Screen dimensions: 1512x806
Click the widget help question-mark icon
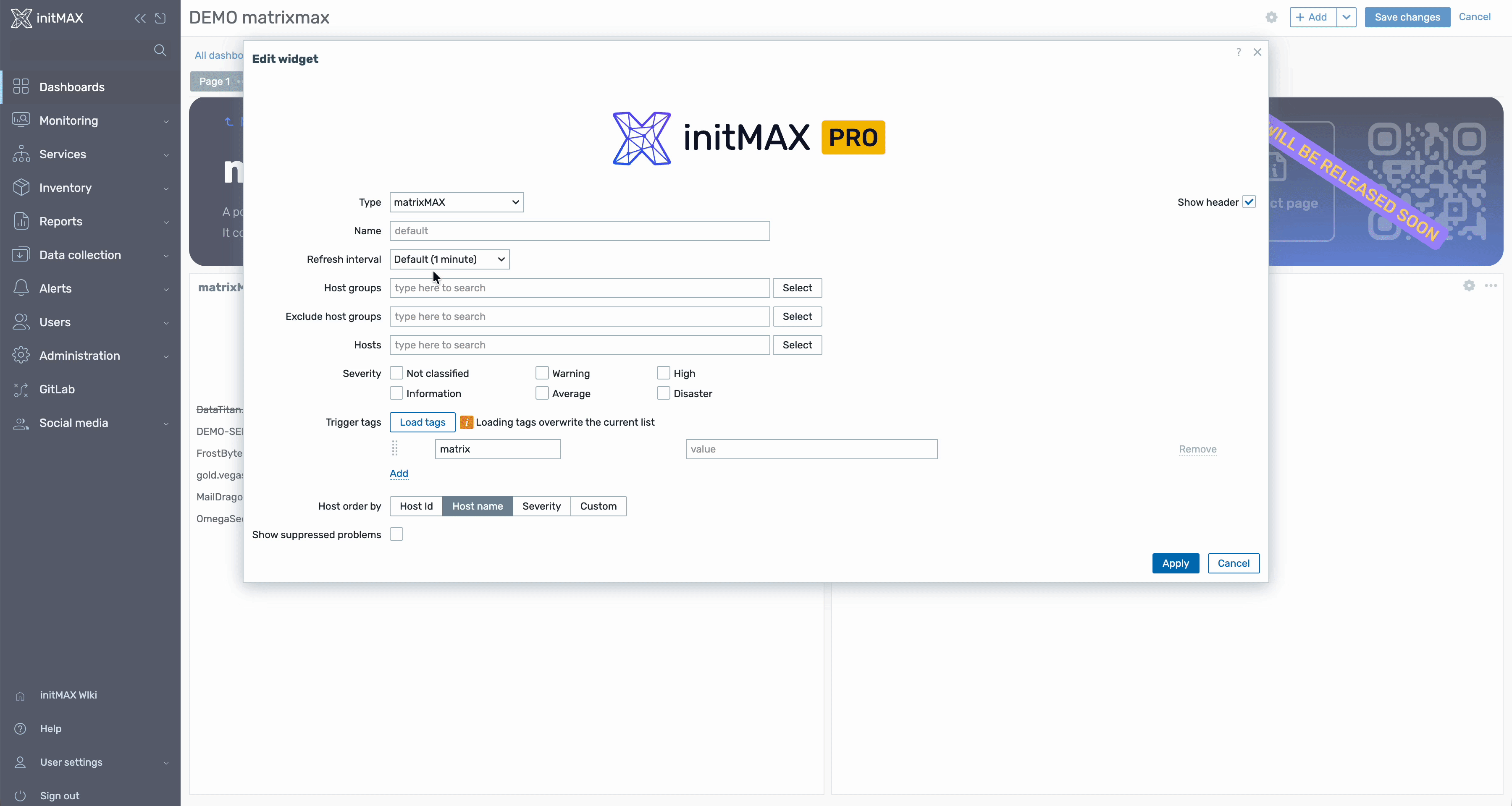click(x=1239, y=52)
